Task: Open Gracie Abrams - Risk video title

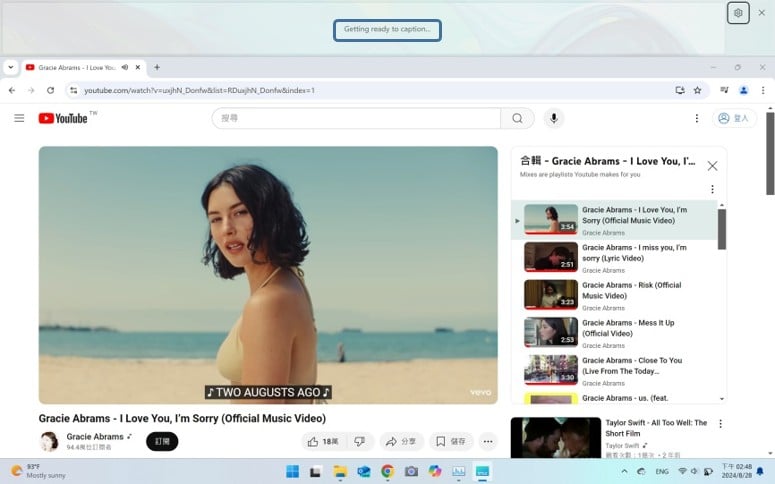Action: pyautogui.click(x=632, y=290)
